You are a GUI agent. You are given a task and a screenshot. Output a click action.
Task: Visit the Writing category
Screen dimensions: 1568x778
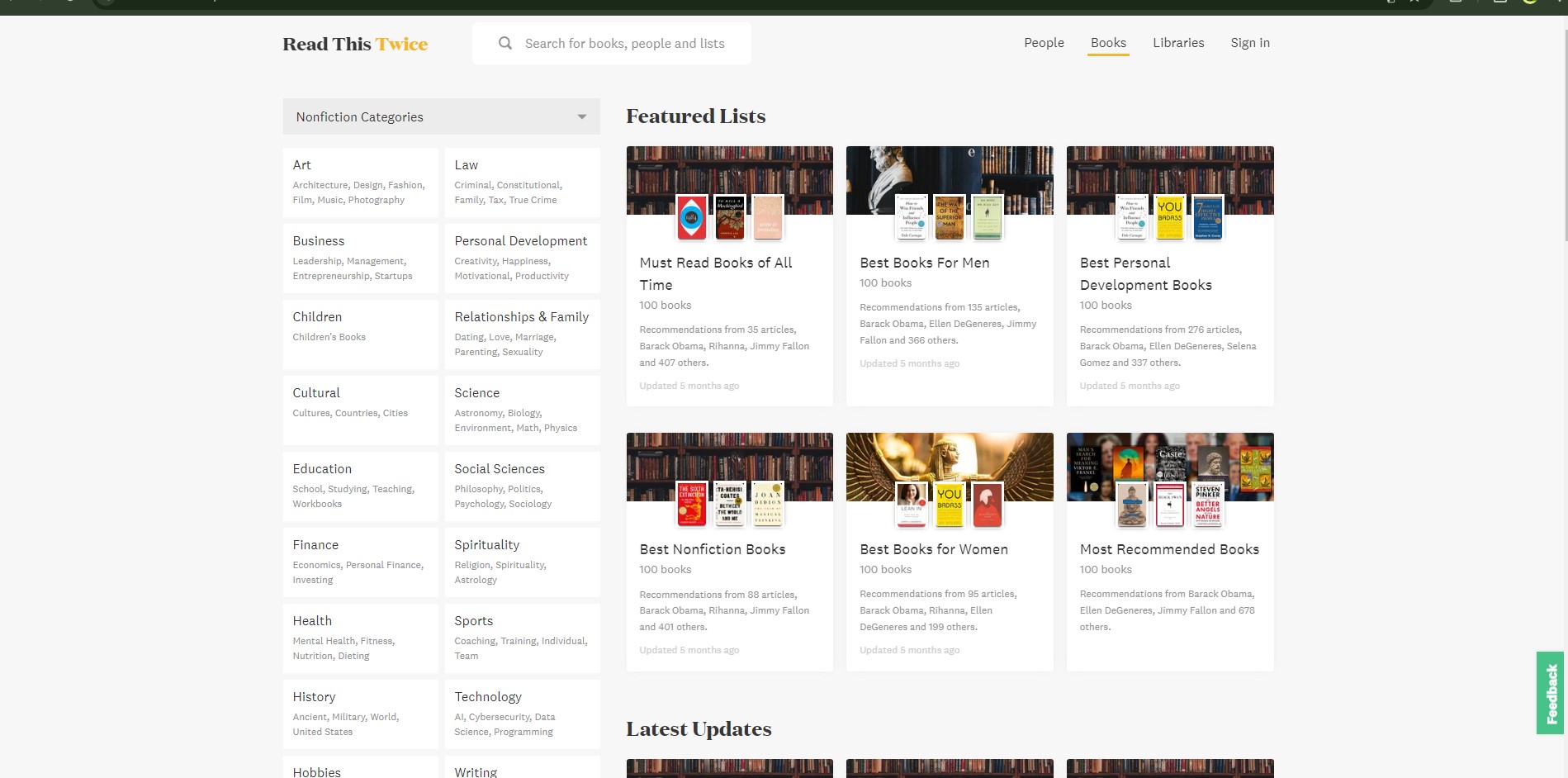pos(522,767)
